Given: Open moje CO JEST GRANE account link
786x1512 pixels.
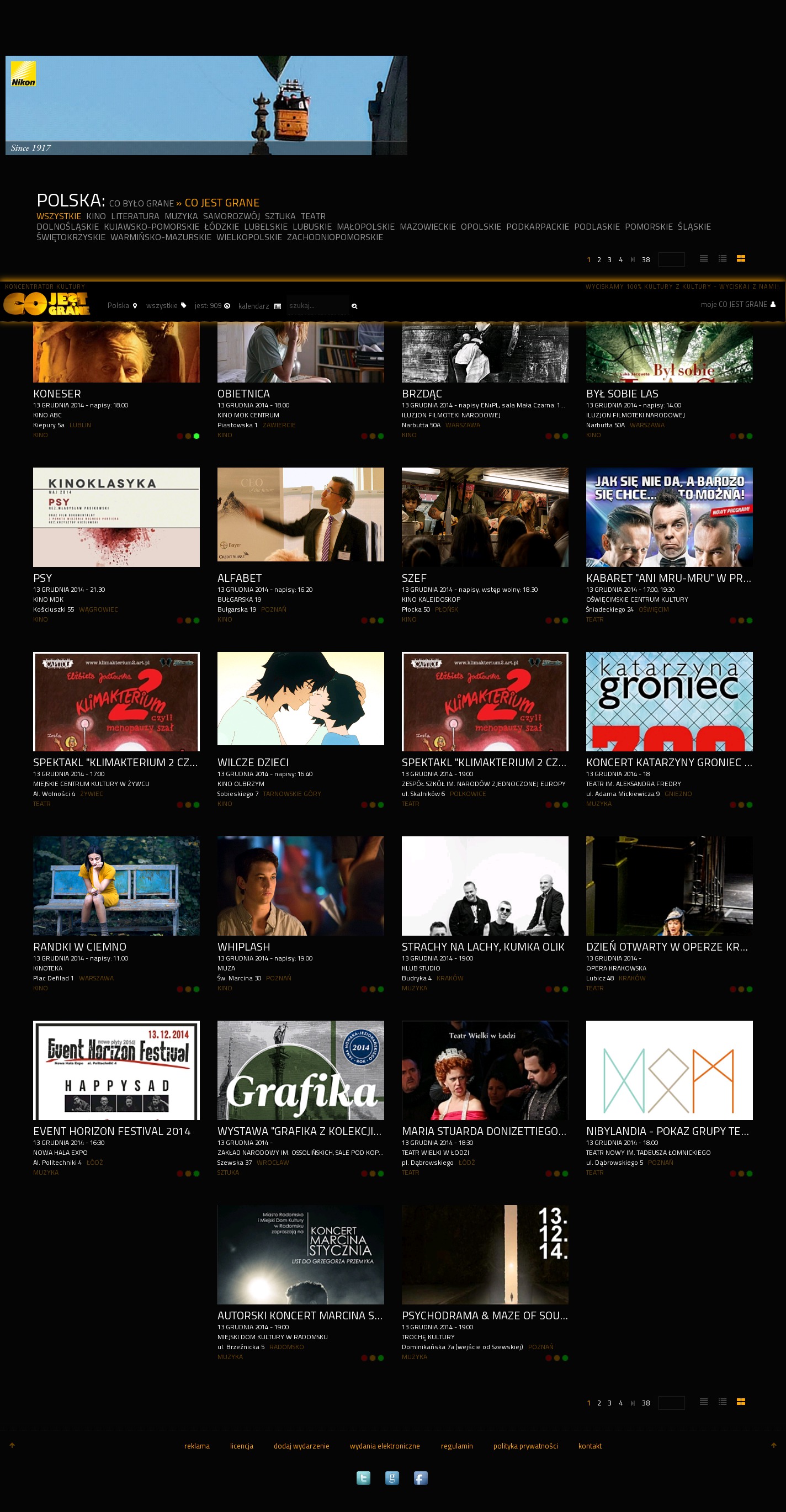Looking at the screenshot, I should (734, 304).
